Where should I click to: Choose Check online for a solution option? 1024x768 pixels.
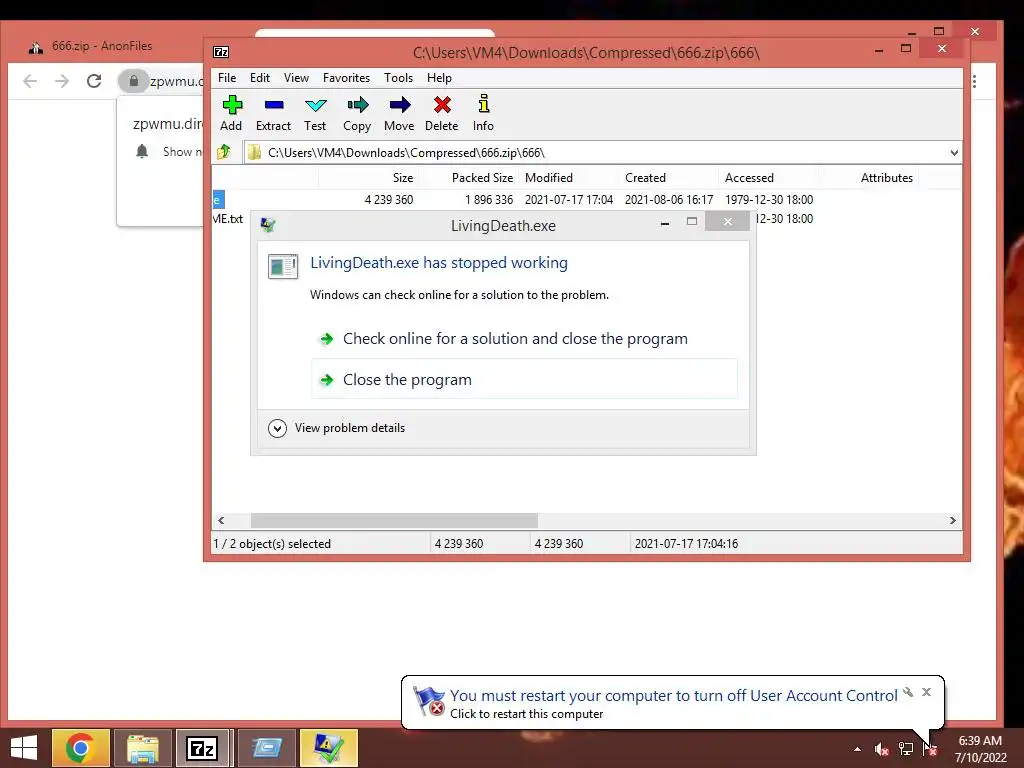coord(524,338)
